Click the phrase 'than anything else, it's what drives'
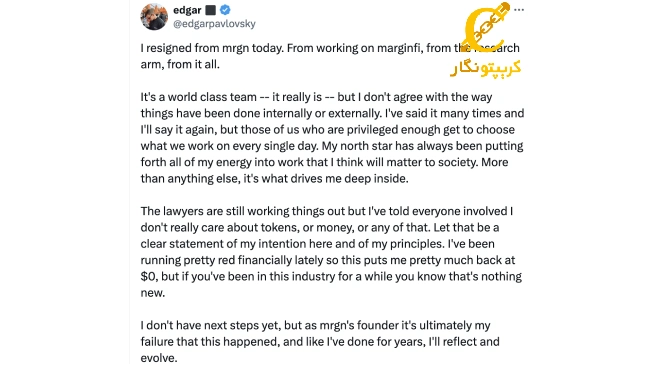650x365 pixels. click(232, 179)
